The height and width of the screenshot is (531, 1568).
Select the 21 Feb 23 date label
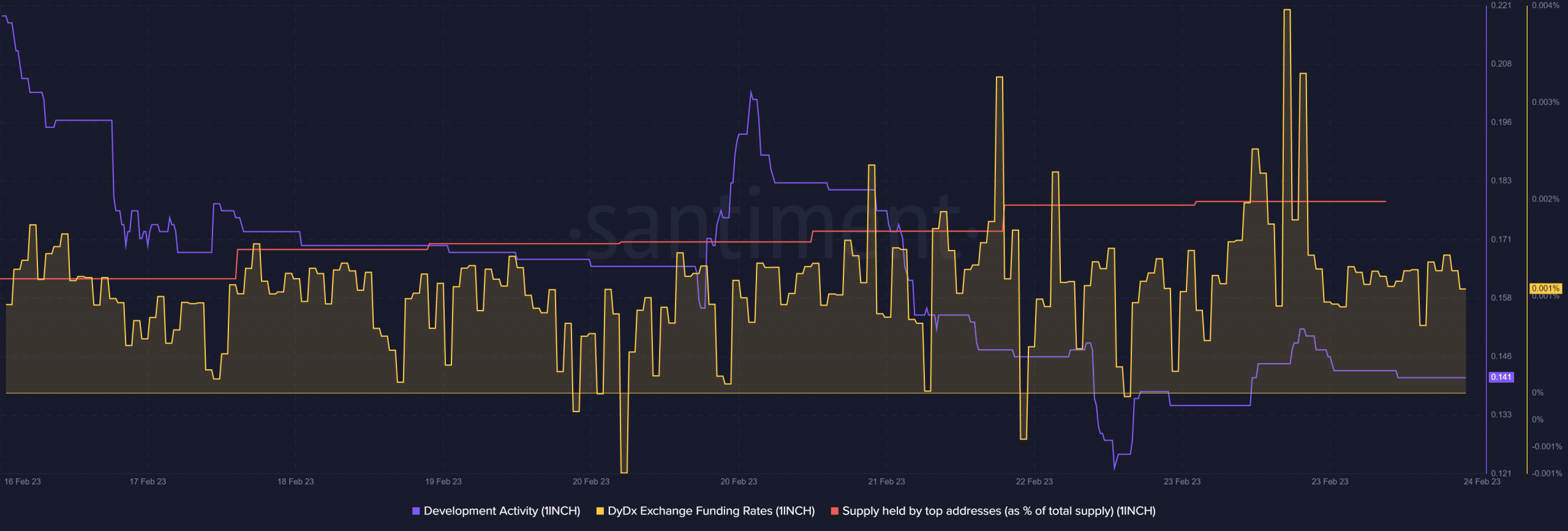pos(886,481)
